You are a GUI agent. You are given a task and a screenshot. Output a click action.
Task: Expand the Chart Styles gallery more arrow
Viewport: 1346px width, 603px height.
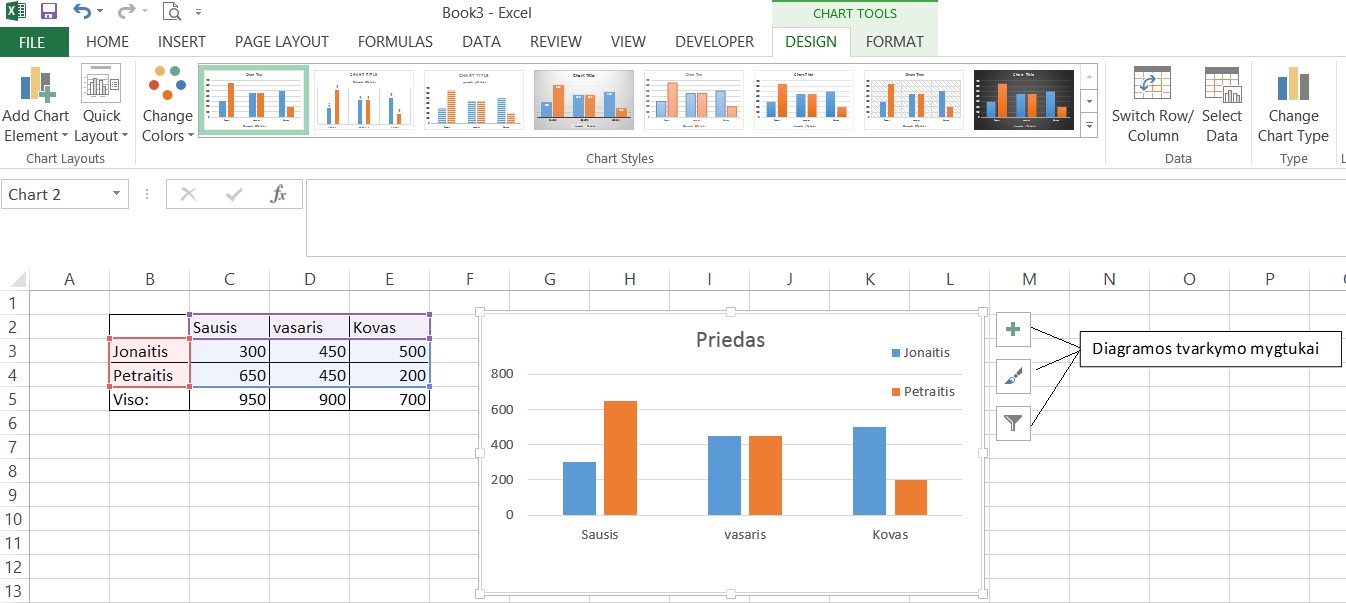point(1088,124)
